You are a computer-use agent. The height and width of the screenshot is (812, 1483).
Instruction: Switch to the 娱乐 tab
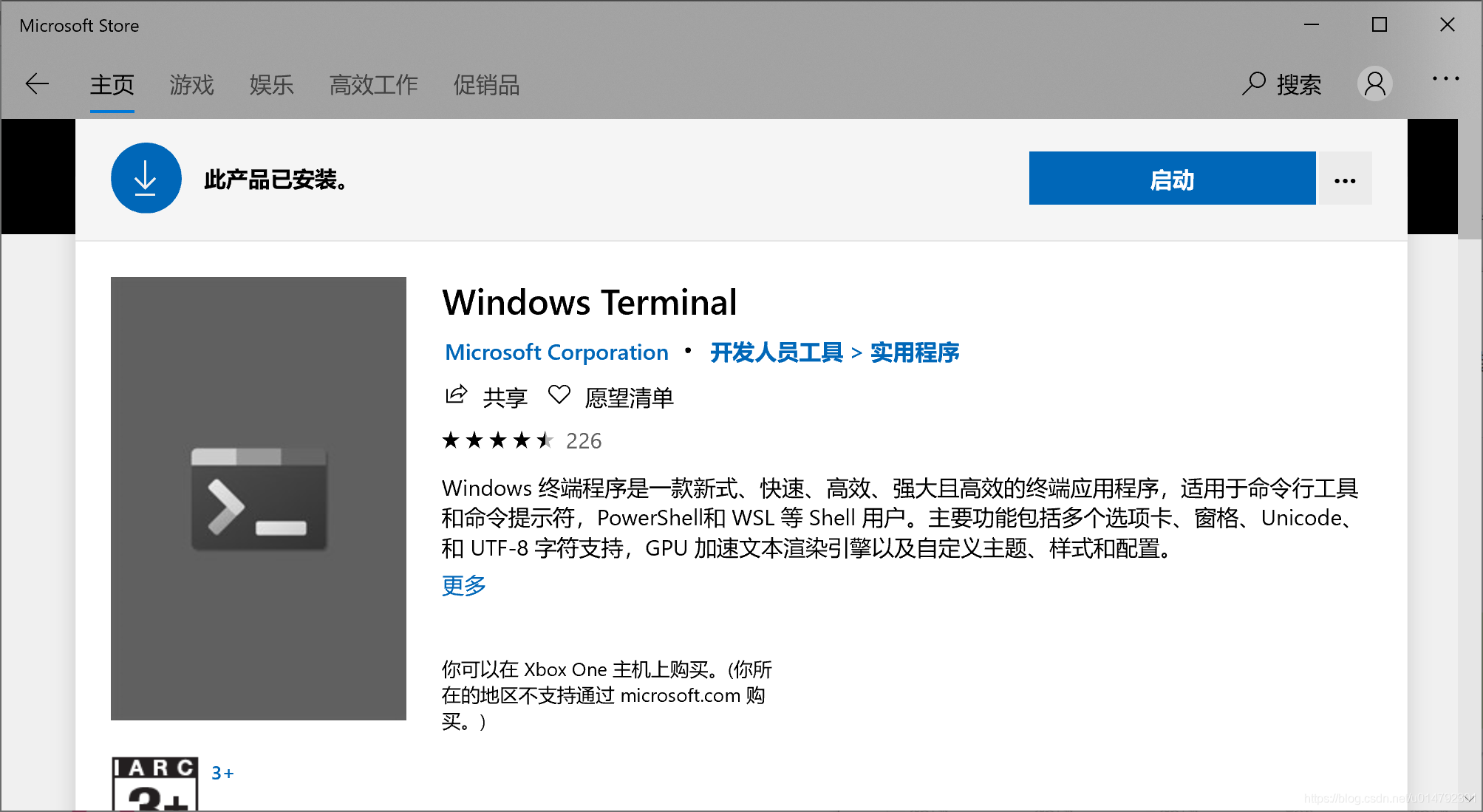tap(271, 85)
